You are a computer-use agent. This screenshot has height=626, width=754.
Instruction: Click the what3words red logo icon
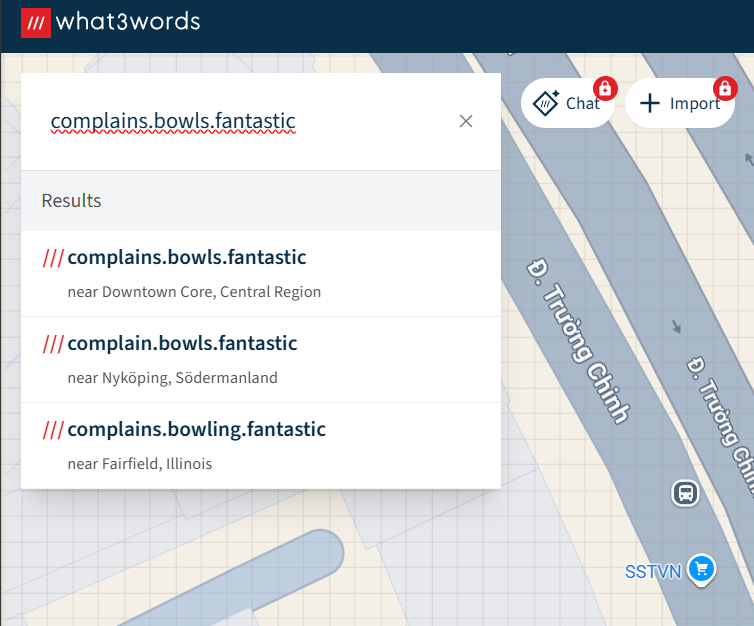coord(36,23)
